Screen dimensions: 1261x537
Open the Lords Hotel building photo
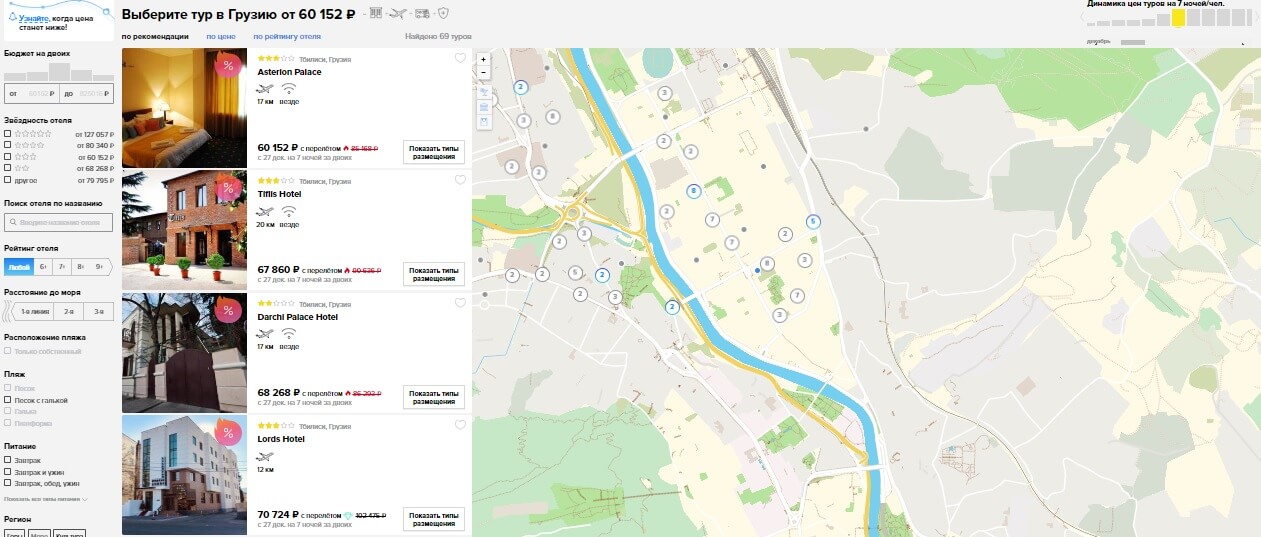184,475
